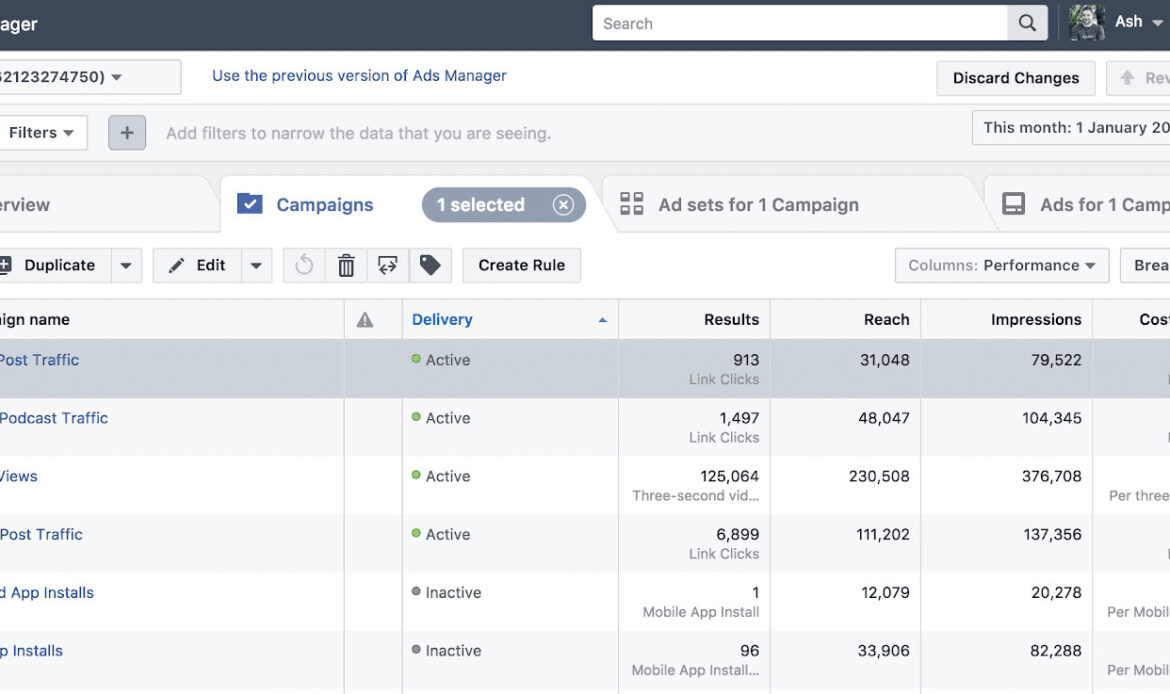Click the export/import arrows icon

click(388, 265)
